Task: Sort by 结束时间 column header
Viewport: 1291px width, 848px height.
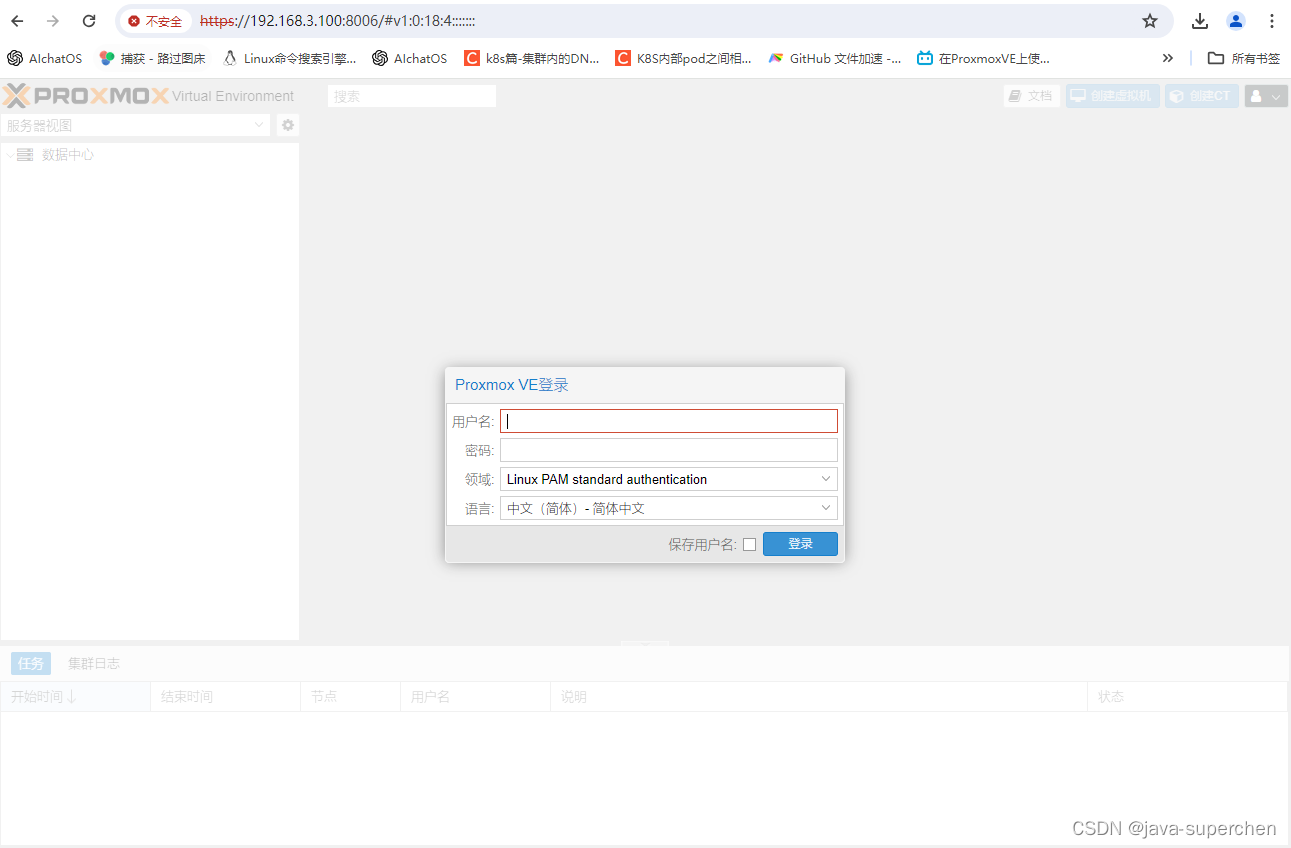Action: pos(225,697)
